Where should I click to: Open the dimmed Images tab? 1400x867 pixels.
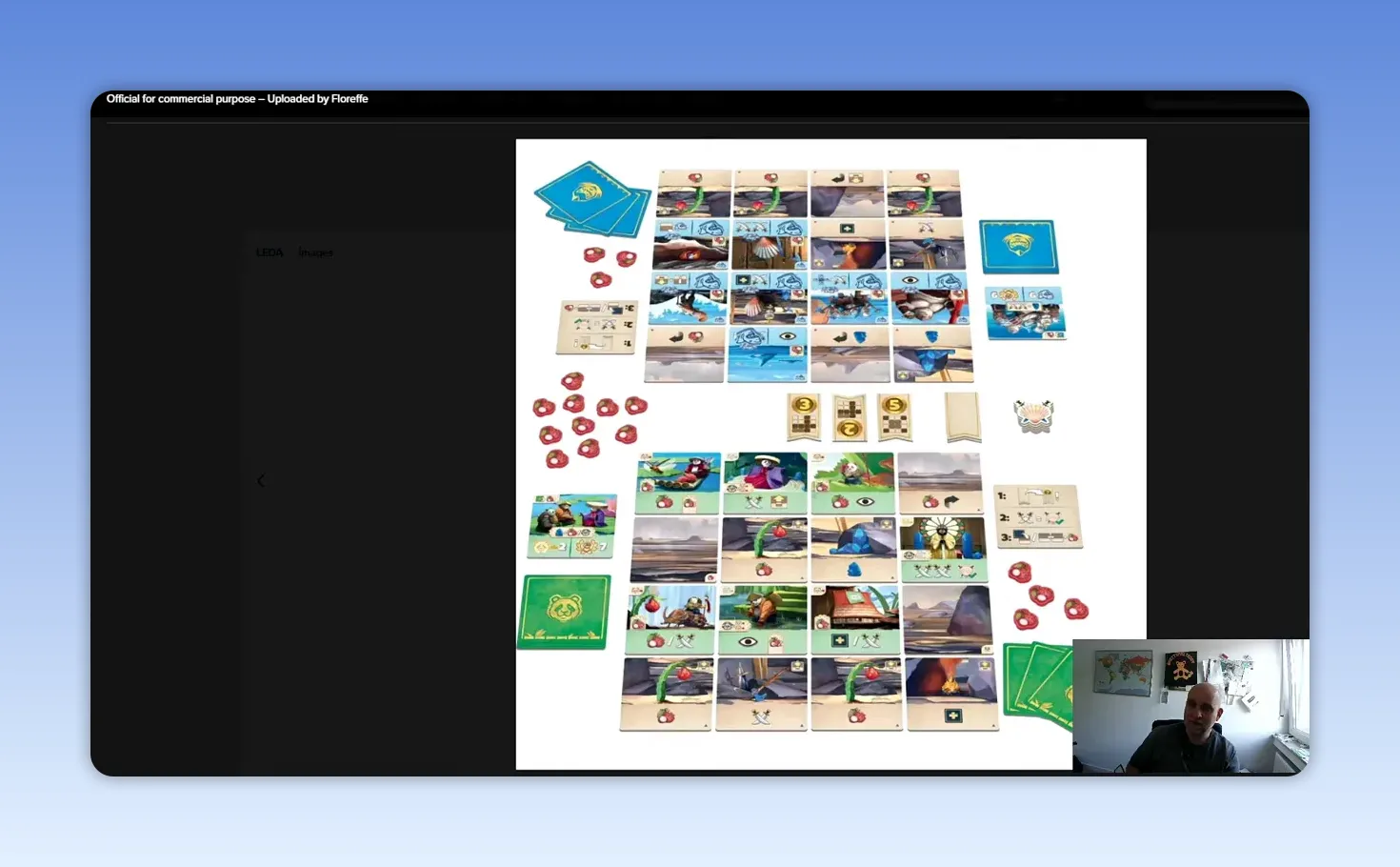click(315, 252)
